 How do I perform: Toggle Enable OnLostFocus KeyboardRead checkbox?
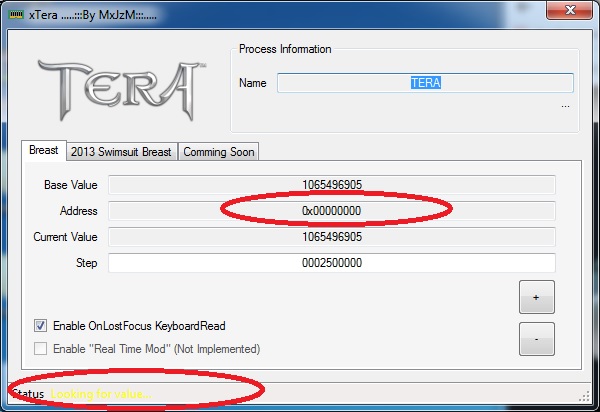(41, 325)
